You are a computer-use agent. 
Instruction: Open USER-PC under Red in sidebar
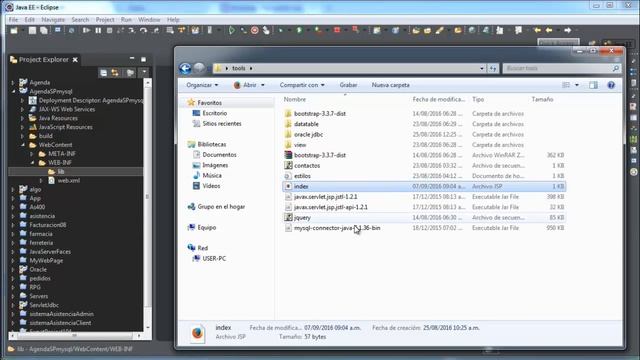click(x=214, y=258)
